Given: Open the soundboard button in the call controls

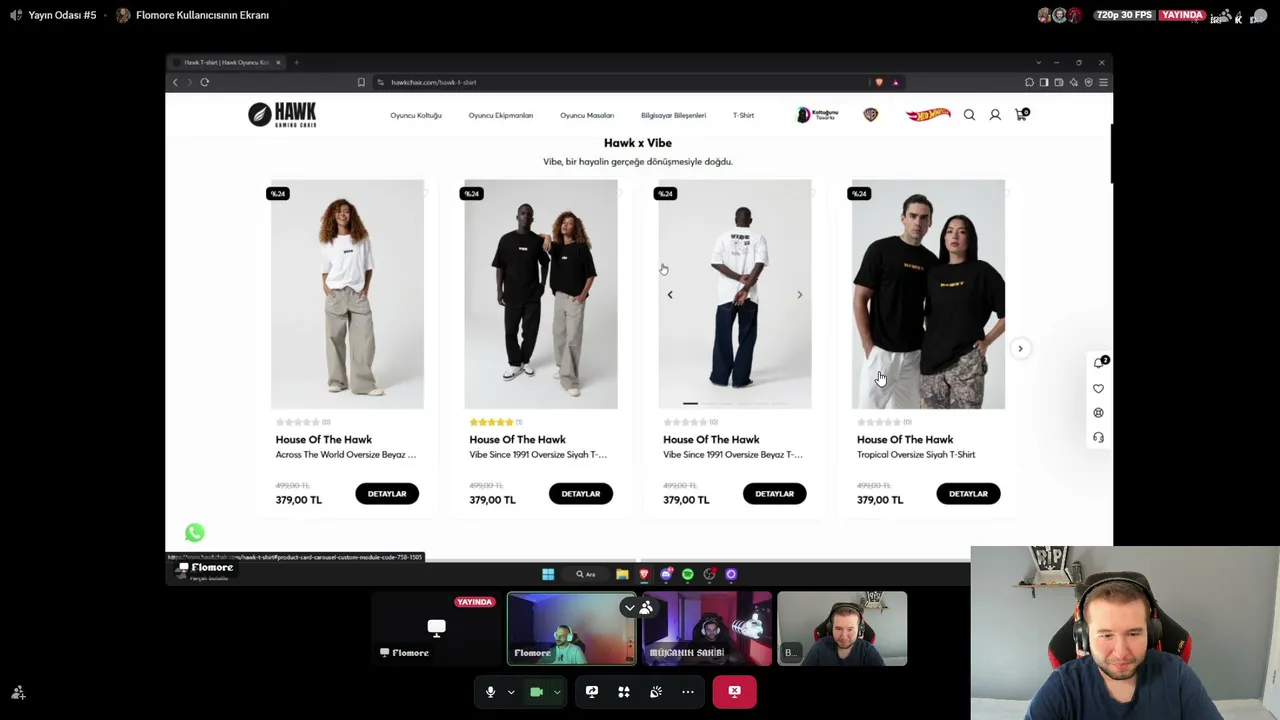Looking at the screenshot, I should pyautogui.click(x=656, y=691).
